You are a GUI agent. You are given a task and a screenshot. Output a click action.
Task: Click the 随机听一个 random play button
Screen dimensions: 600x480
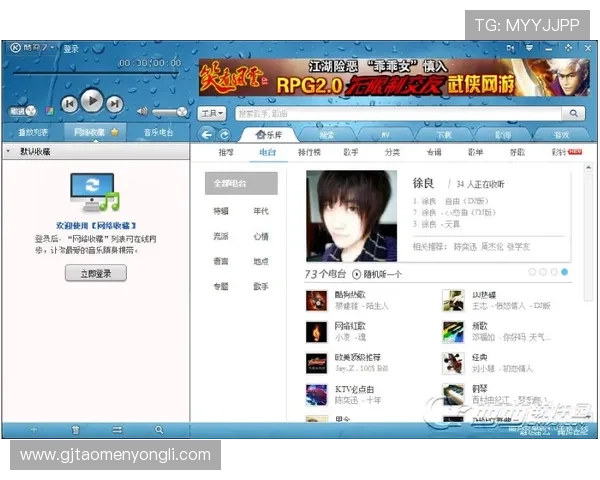point(377,274)
